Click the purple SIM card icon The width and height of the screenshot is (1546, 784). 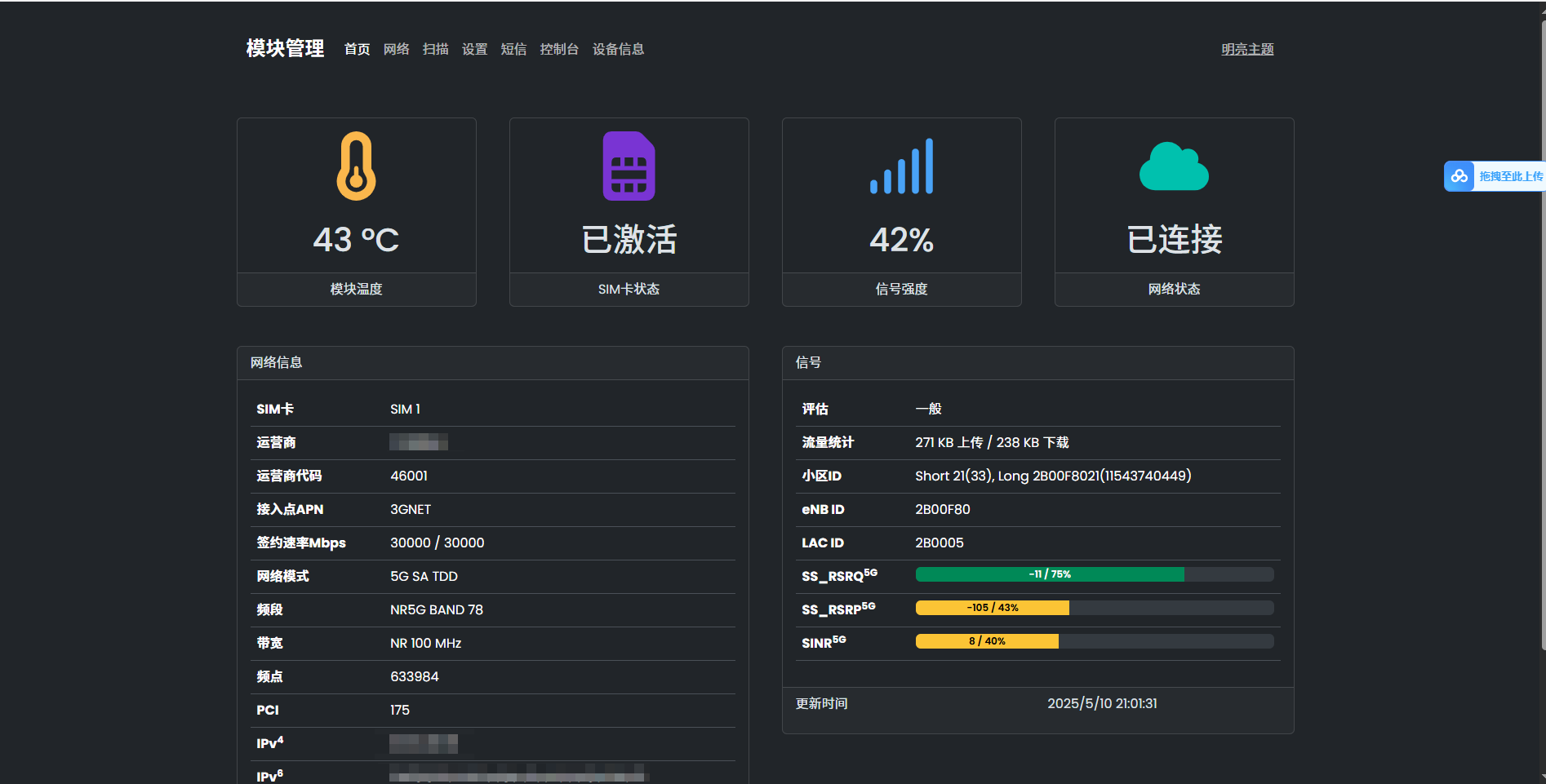coord(629,166)
